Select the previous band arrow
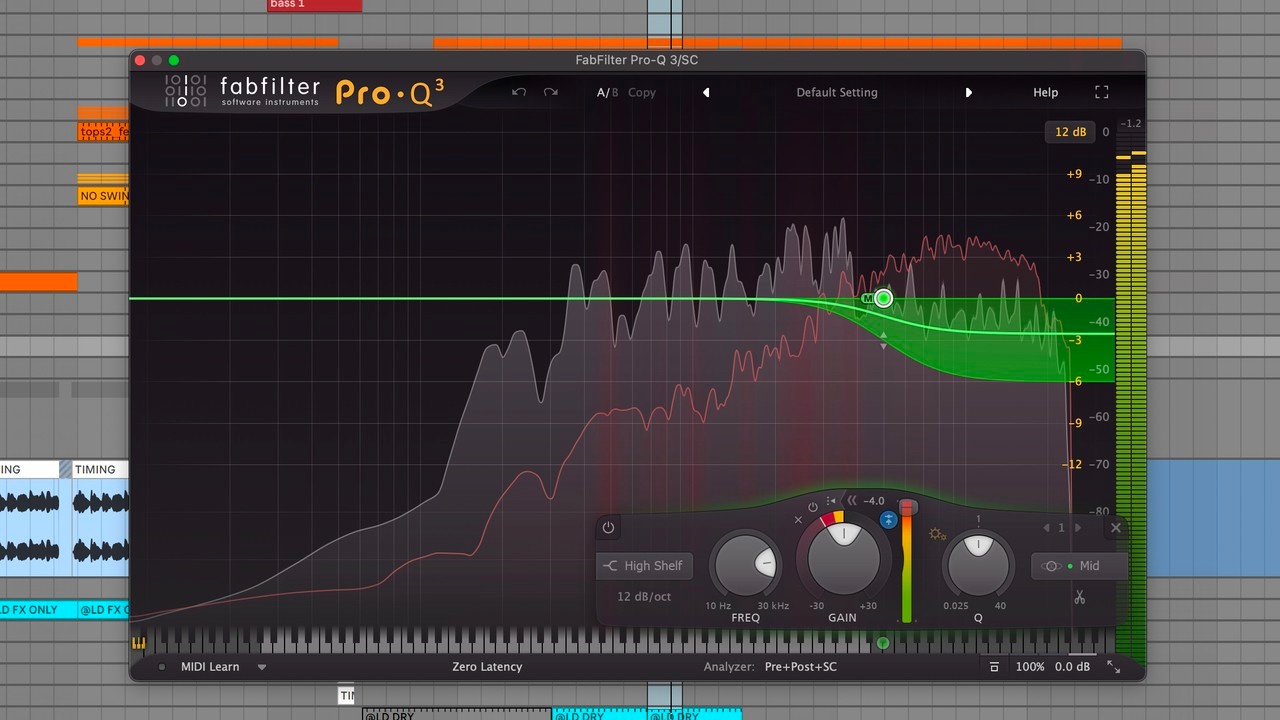1280x720 pixels. [1047, 527]
